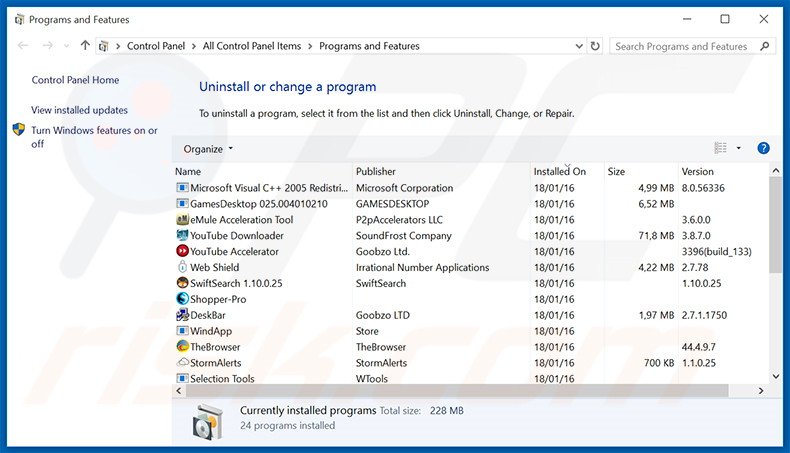The width and height of the screenshot is (790, 453).
Task: Refresh the Programs and Features list
Action: coord(595,46)
